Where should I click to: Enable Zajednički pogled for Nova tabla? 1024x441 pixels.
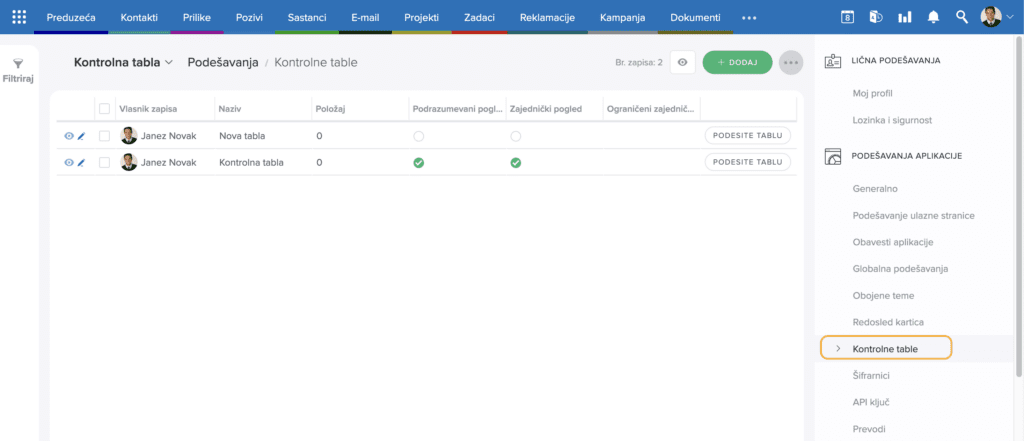tap(515, 136)
